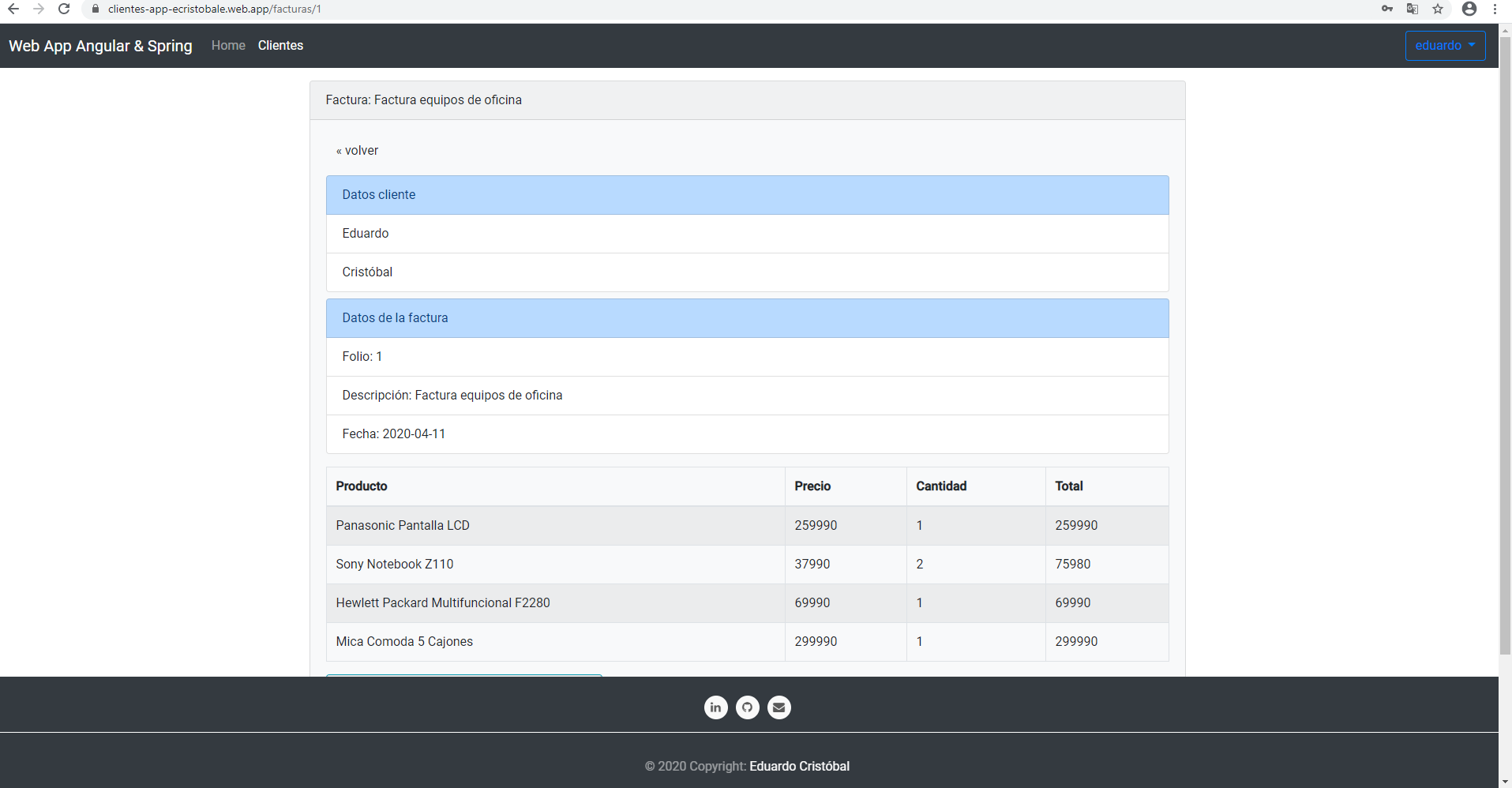Click the translate page icon
This screenshot has width=1512, height=788.
tap(1413, 9)
